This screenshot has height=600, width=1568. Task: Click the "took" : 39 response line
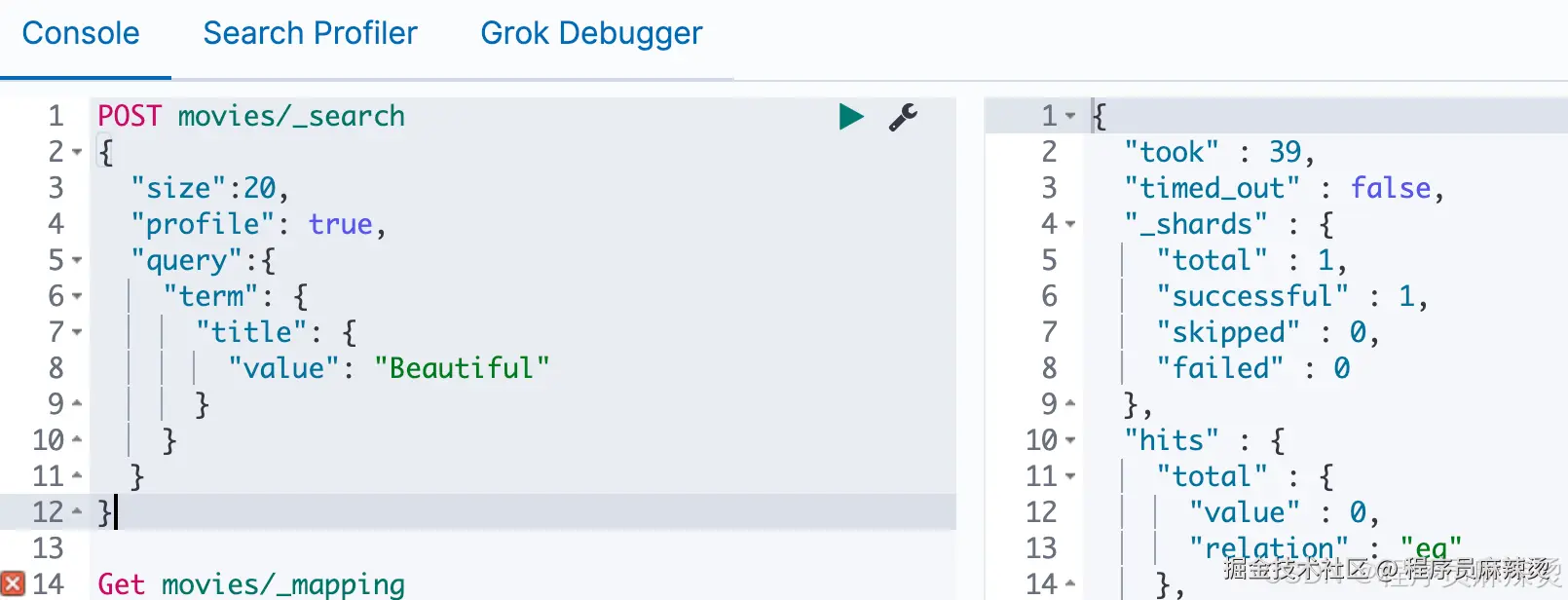pyautogui.click(x=1219, y=153)
